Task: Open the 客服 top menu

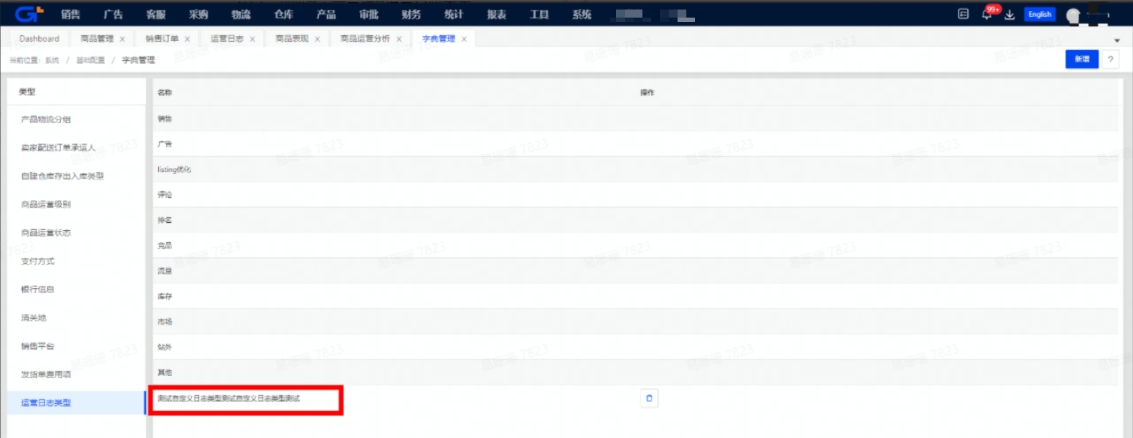Action: pos(155,14)
